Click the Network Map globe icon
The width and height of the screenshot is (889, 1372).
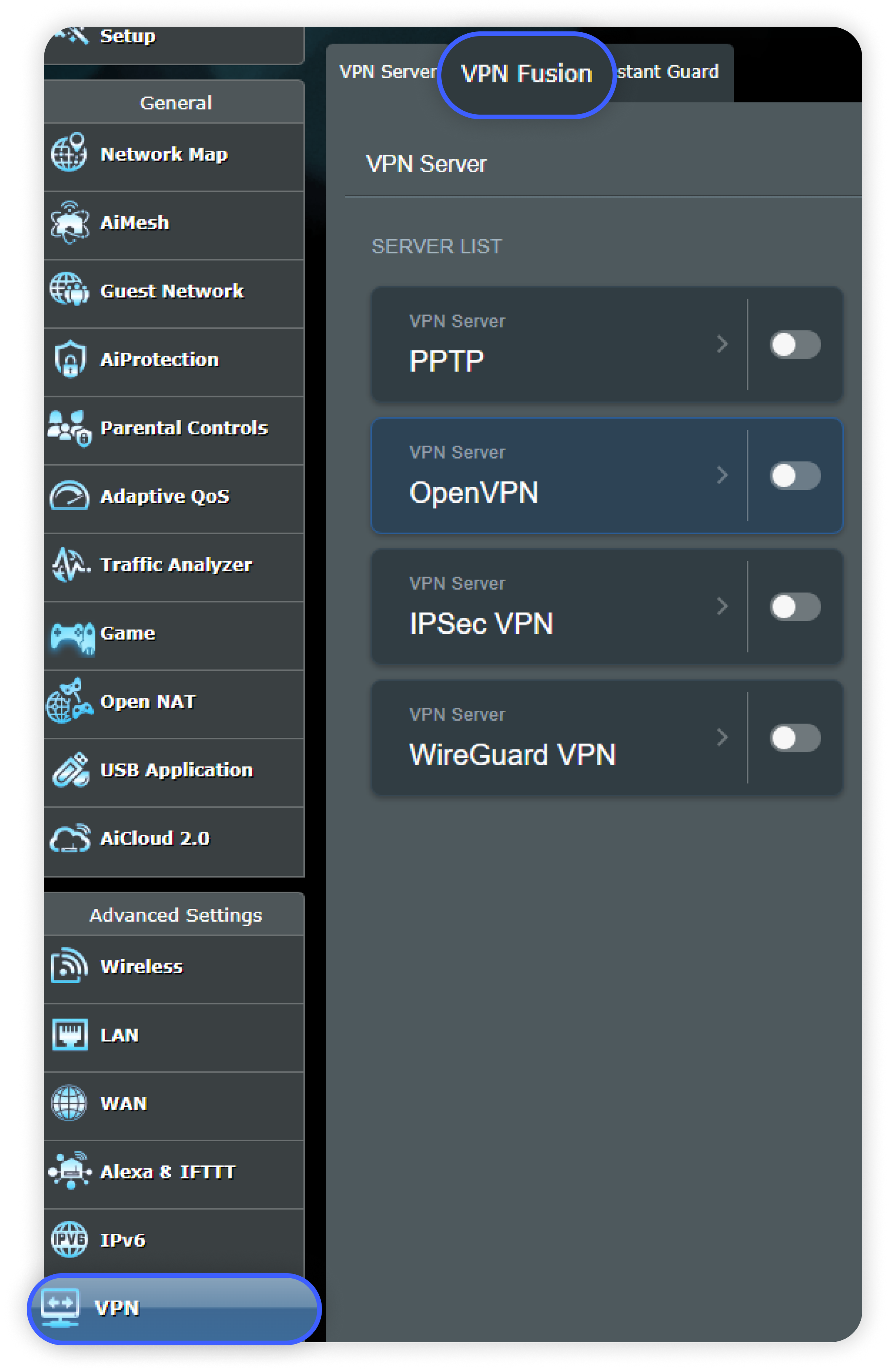(x=69, y=153)
